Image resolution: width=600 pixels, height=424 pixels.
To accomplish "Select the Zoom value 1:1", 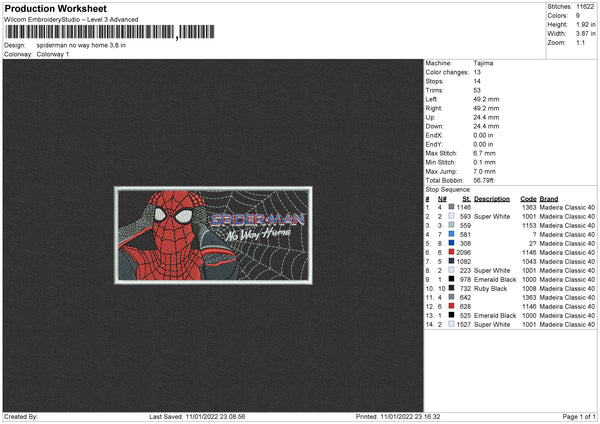I will pyautogui.click(x=580, y=42).
